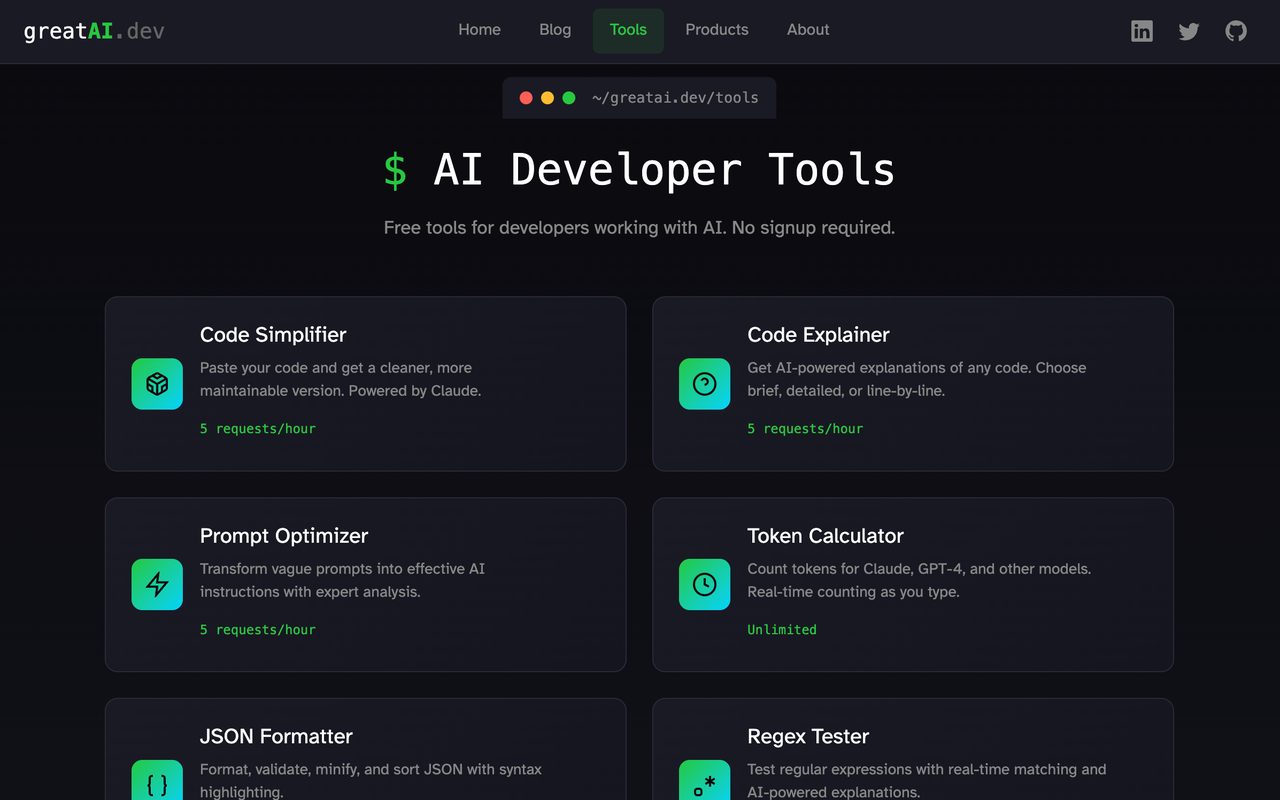Click the ~/greatai.dev/tools path text
The height and width of the screenshot is (800, 1280).
pos(675,98)
